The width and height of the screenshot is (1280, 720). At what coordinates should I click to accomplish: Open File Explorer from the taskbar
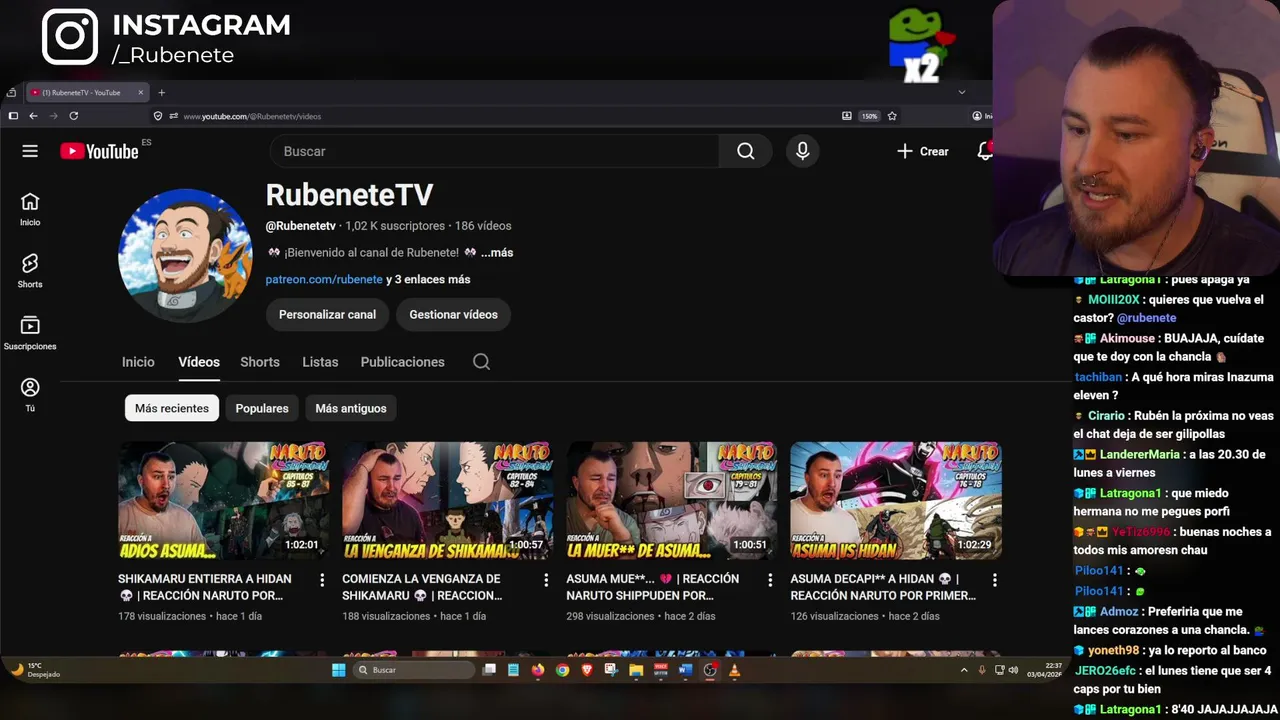click(x=636, y=670)
